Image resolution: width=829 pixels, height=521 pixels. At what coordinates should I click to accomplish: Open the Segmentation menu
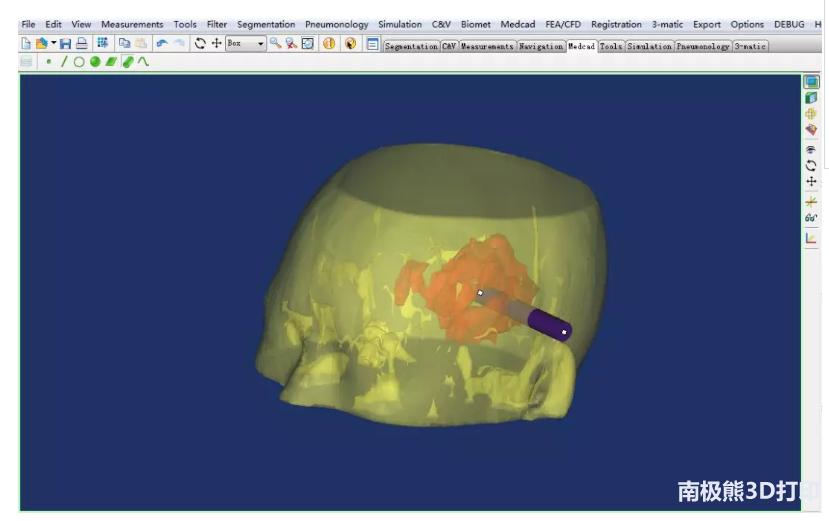pyautogui.click(x=266, y=24)
